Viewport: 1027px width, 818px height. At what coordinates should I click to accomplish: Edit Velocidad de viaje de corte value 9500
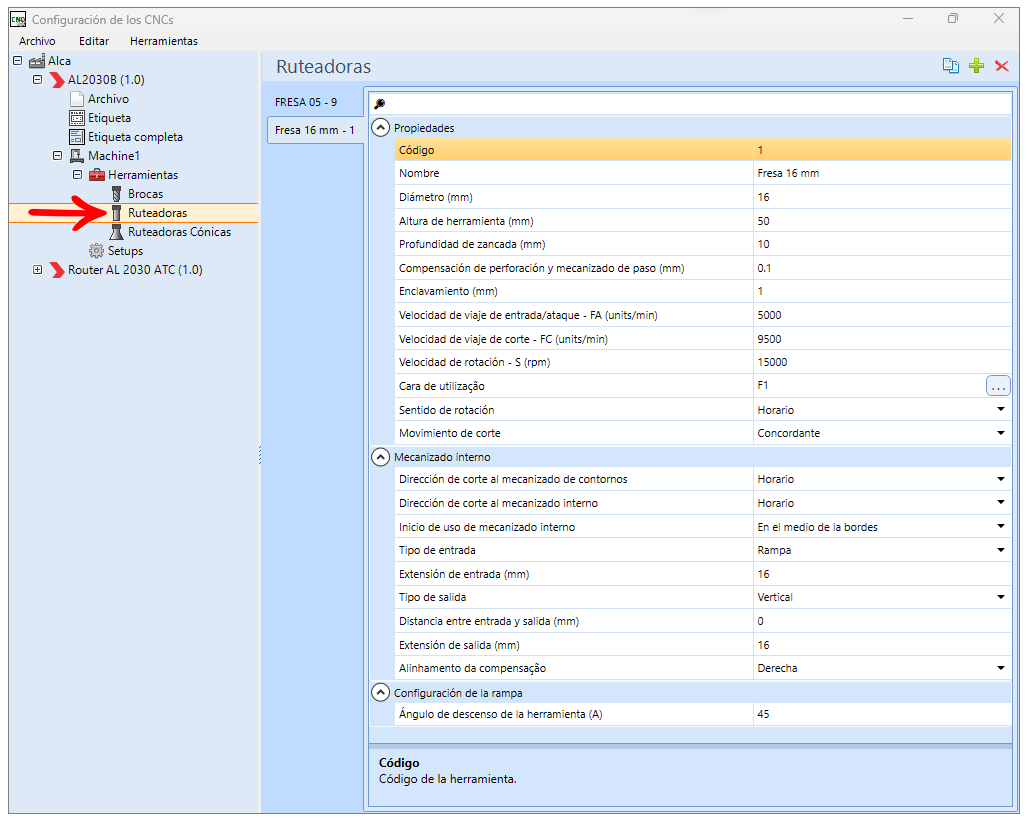[882, 339]
